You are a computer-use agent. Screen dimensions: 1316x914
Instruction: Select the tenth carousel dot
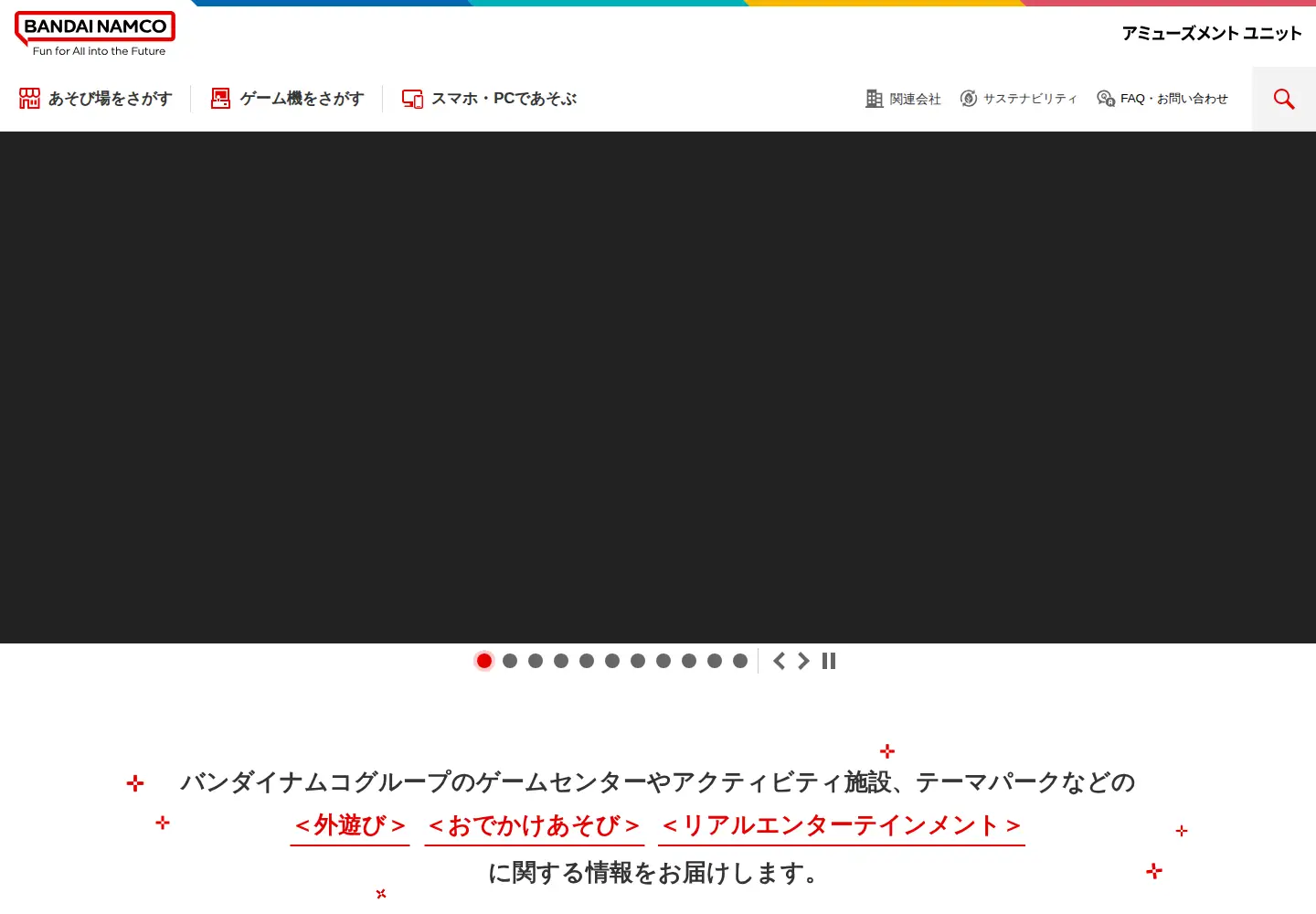click(715, 661)
